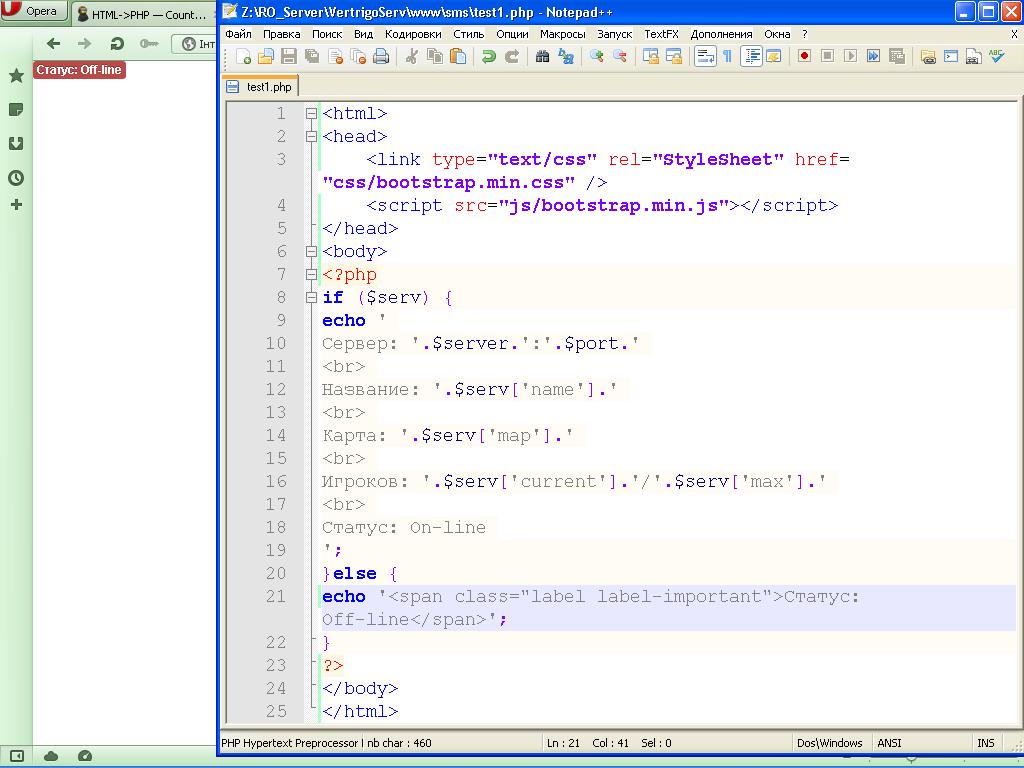1024x768 pixels.
Task: Toggle word wrap toolbar button
Action: [x=705, y=57]
